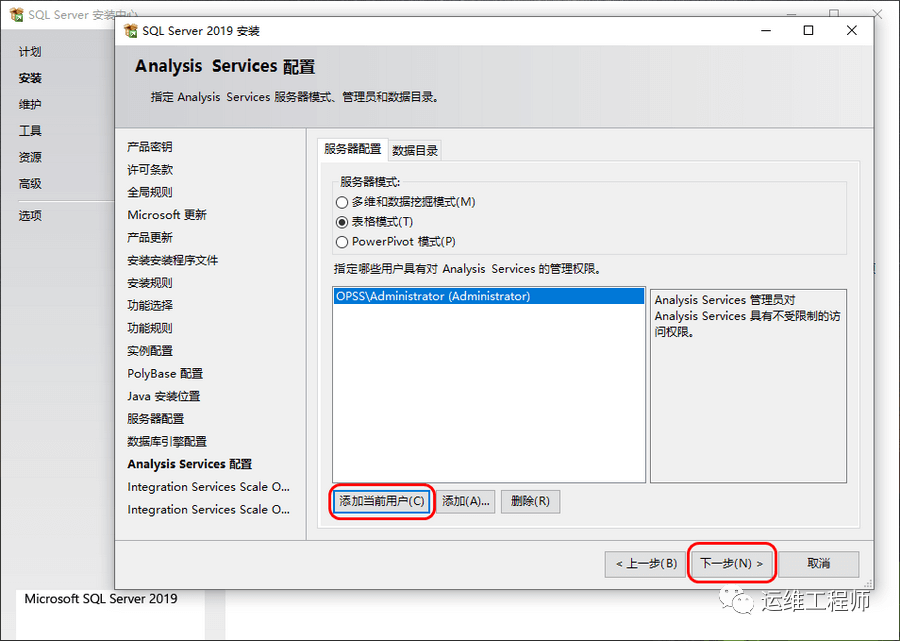Open 维护 in the Installation Center window

point(30,104)
